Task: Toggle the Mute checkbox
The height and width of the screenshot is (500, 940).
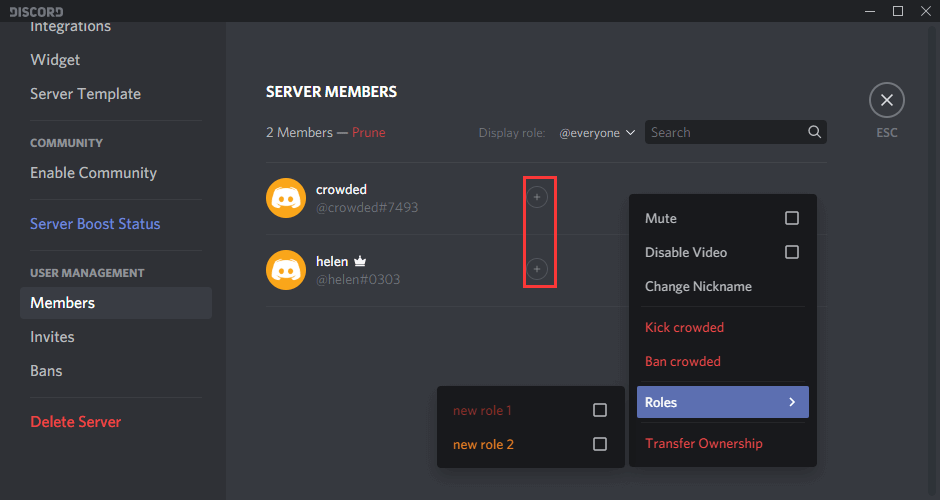Action: (x=791, y=219)
